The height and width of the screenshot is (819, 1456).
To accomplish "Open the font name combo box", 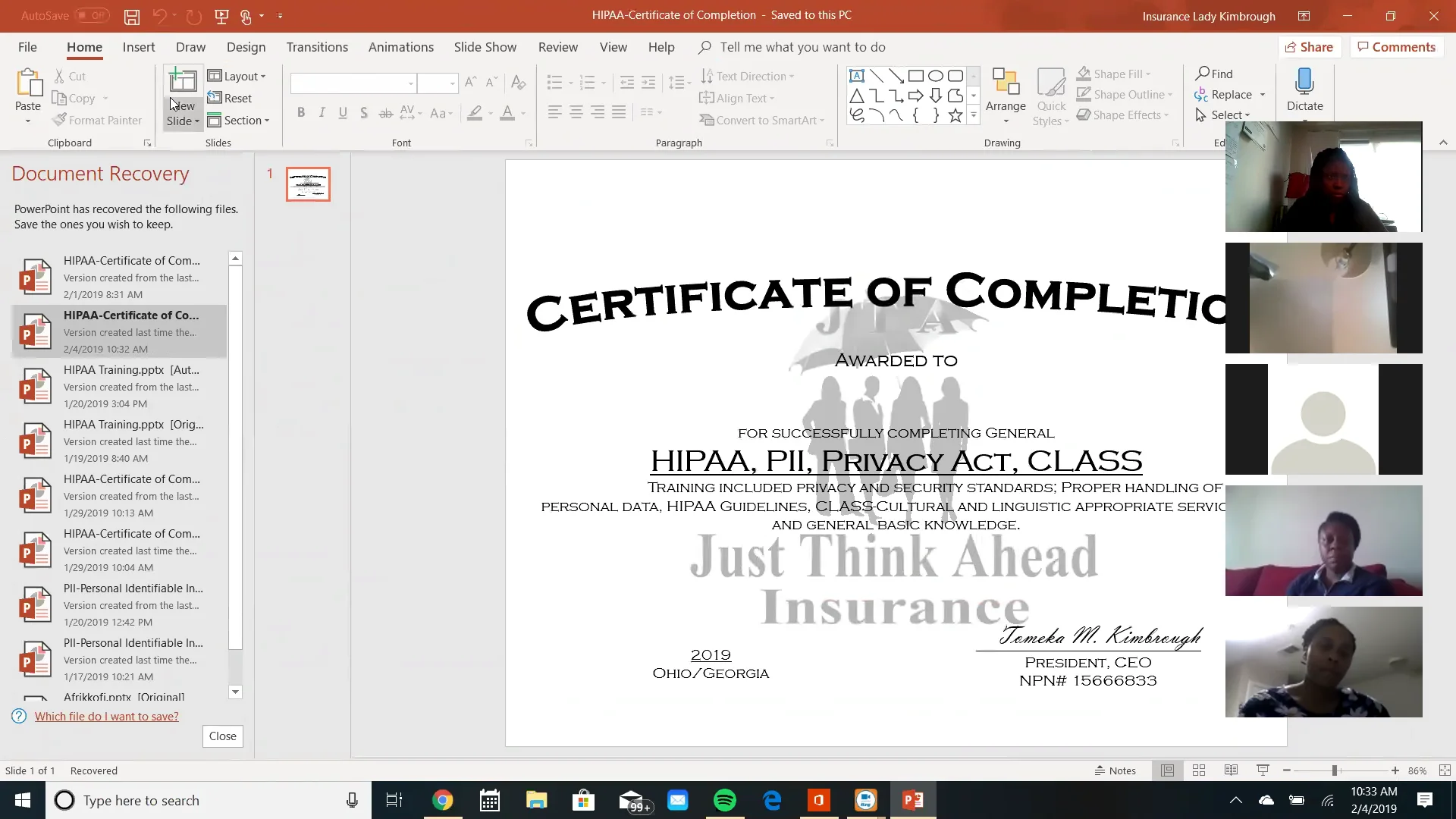I will tap(353, 83).
